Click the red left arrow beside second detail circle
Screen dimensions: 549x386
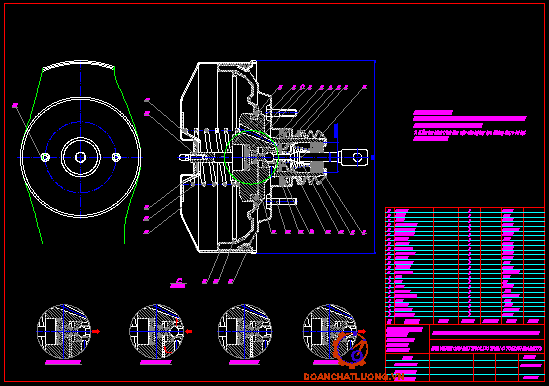click(188, 331)
